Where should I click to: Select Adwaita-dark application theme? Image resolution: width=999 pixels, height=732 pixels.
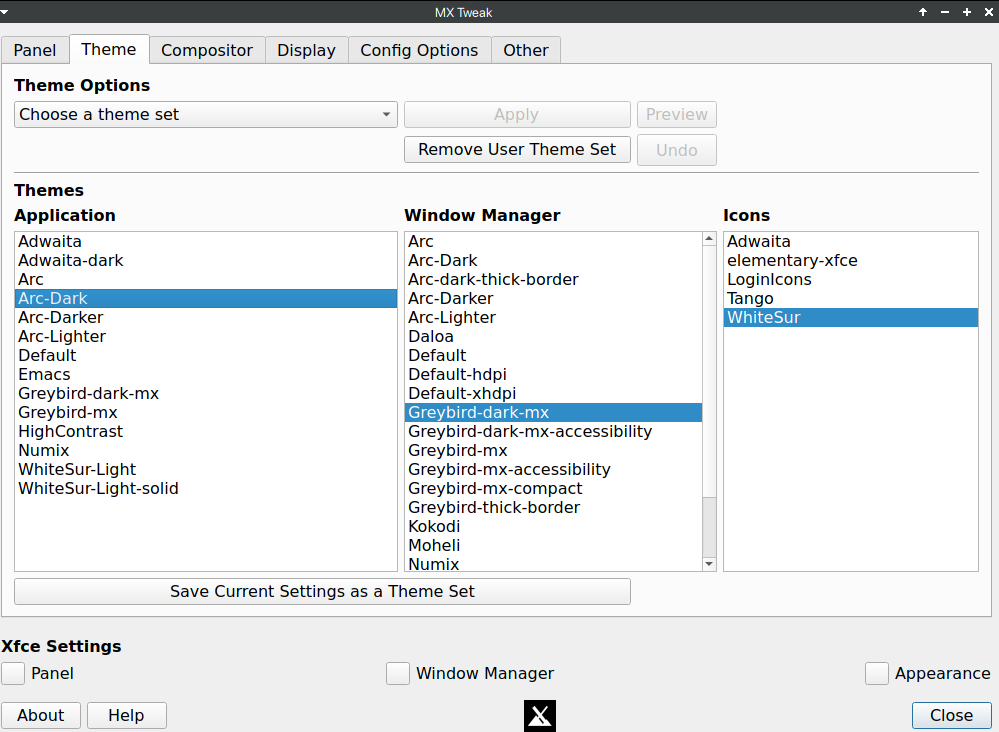click(206, 261)
